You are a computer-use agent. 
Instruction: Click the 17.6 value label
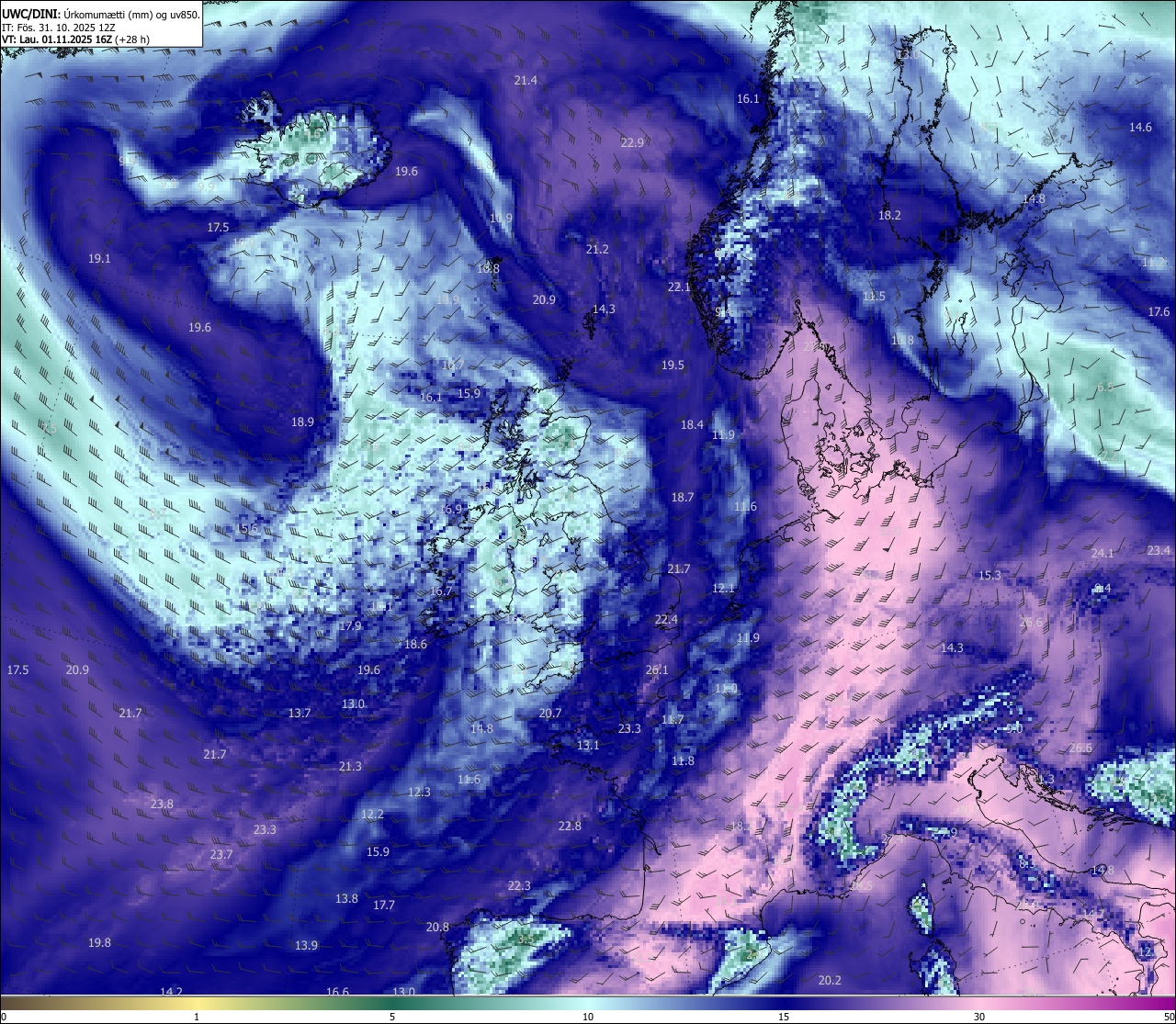click(1159, 312)
